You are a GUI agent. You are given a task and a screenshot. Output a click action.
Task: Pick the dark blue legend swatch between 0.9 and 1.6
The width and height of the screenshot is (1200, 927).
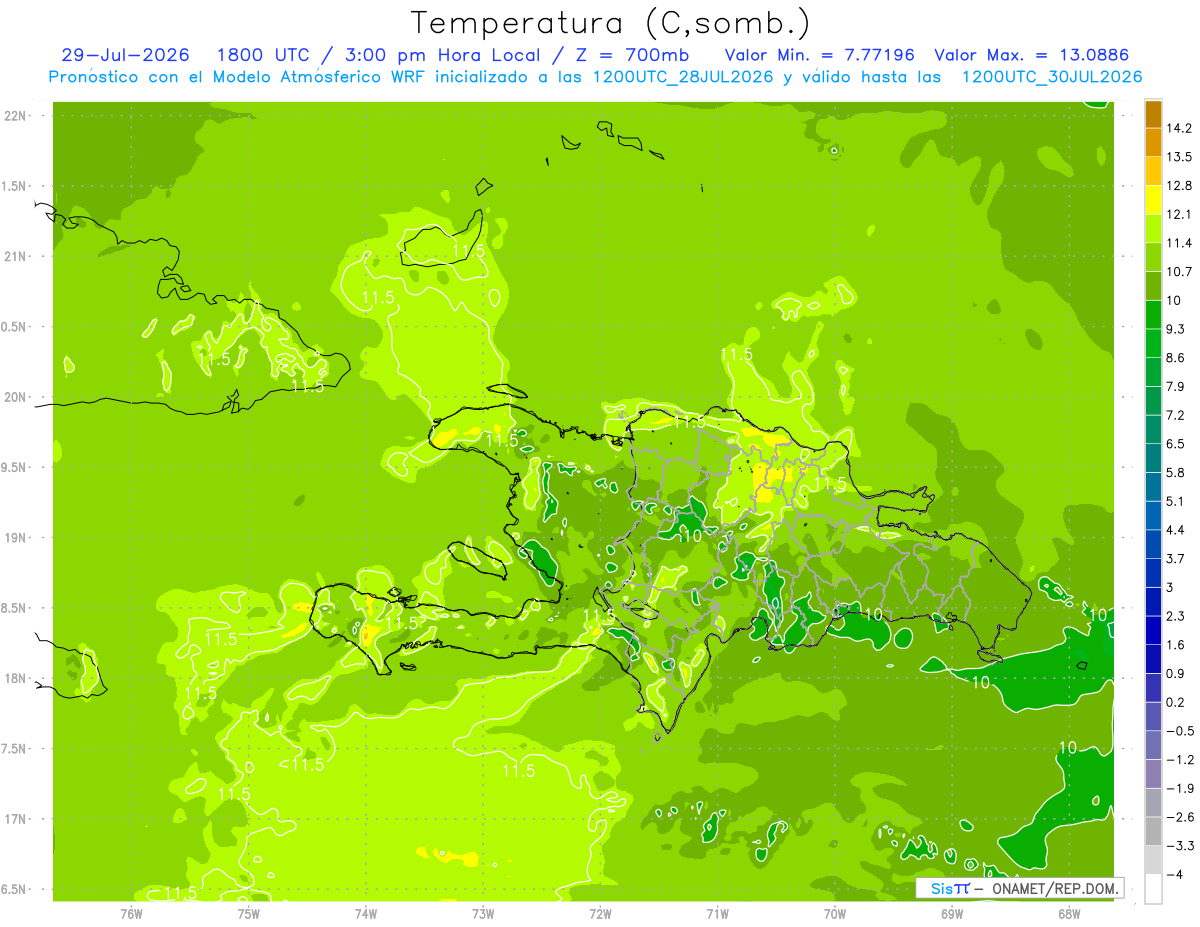point(1153,659)
